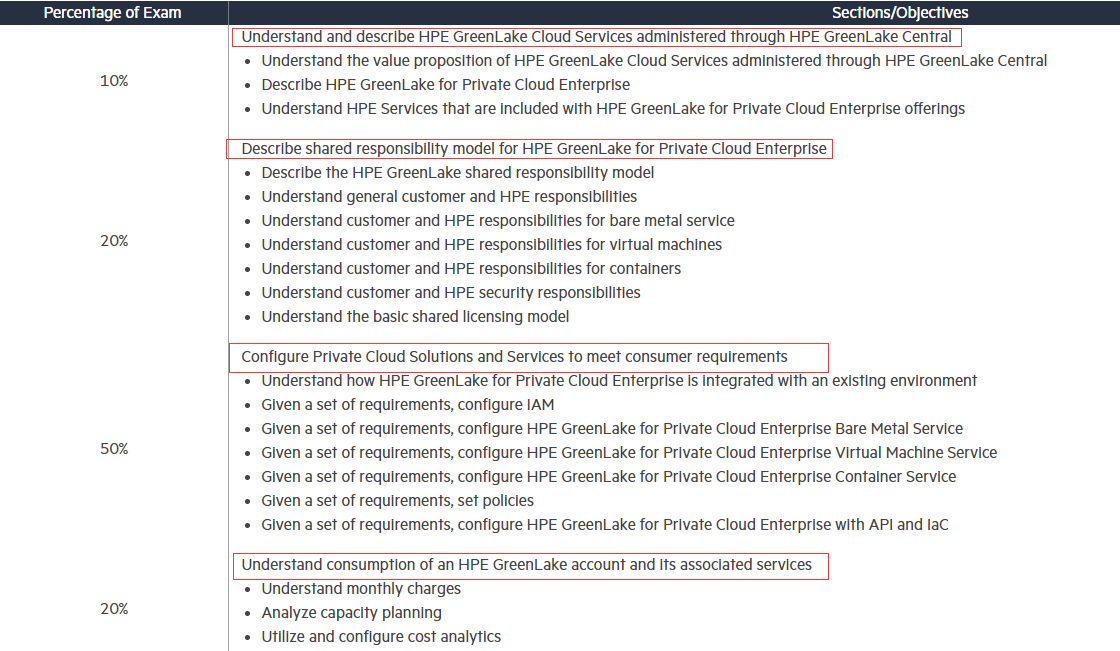Click the 'Sections/Objectives' column header
This screenshot has width=1120, height=651.
(x=900, y=13)
